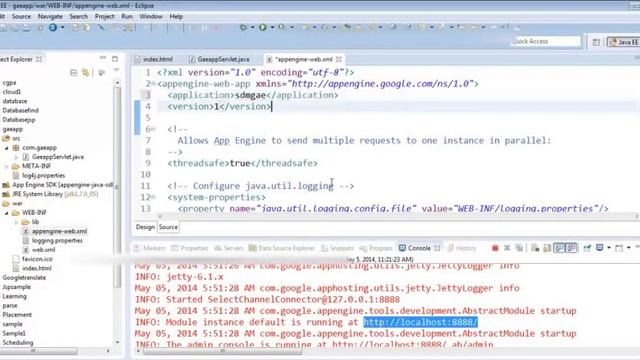The height and width of the screenshot is (360, 640).
Task: Click the Console horizontal scrollbar
Action: (x=222, y=351)
